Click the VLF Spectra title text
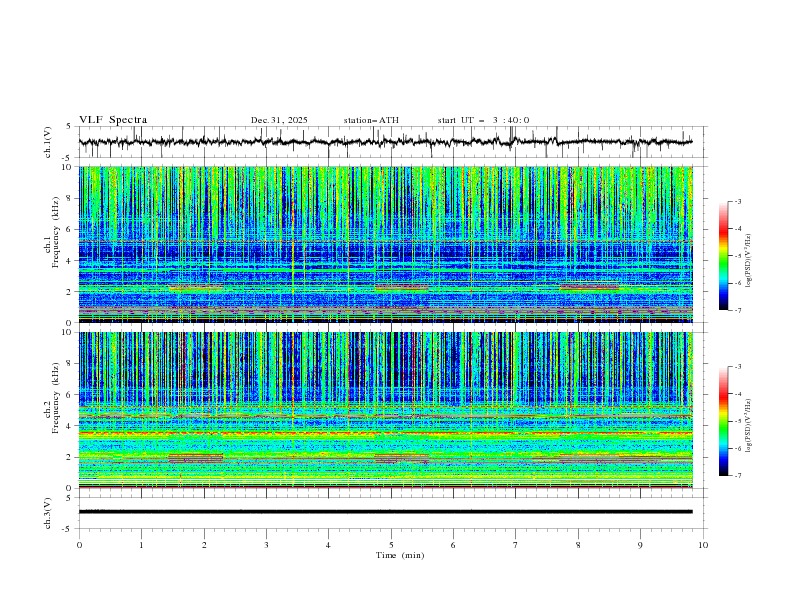The width and height of the screenshot is (792, 612). 113,120
